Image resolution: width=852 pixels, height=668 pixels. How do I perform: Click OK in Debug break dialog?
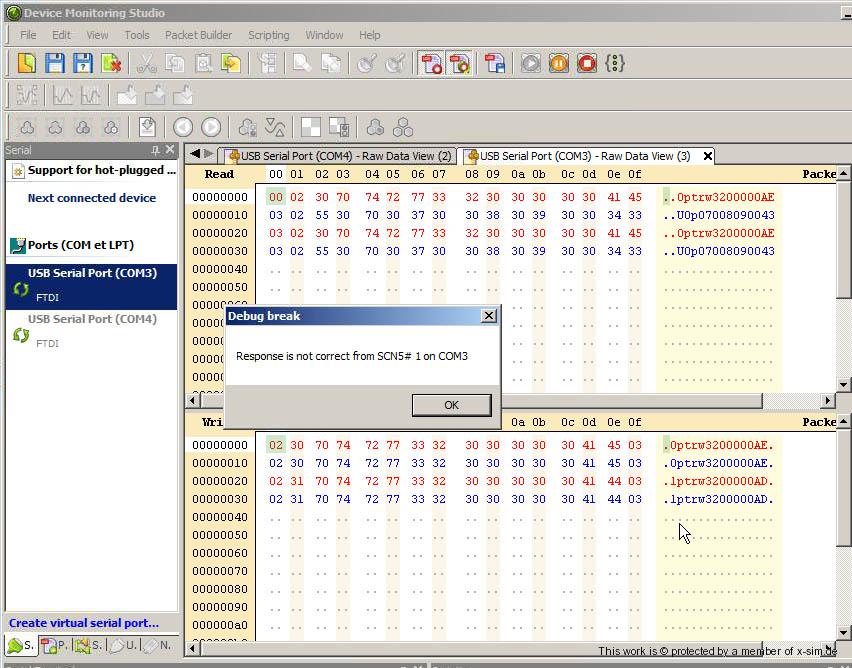451,405
